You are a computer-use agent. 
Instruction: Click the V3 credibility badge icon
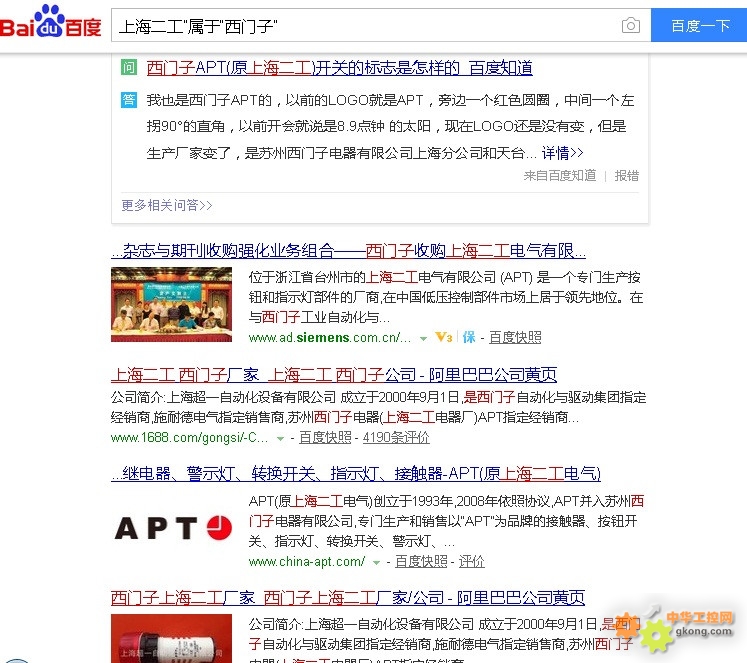pos(444,337)
